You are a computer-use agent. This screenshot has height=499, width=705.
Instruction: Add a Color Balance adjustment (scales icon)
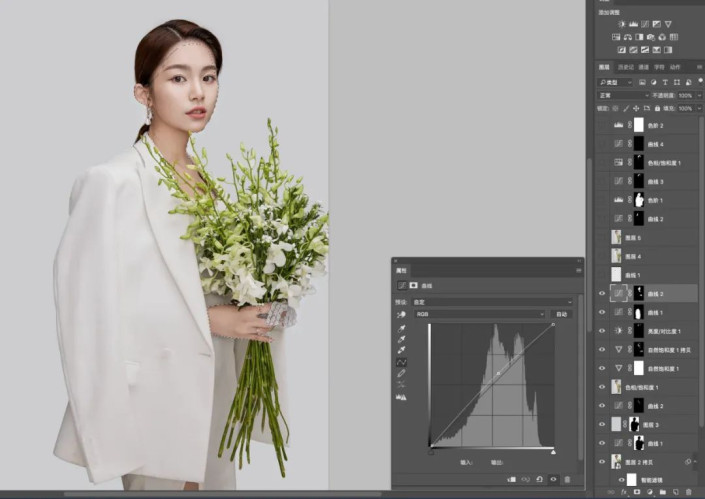pyautogui.click(x=628, y=37)
